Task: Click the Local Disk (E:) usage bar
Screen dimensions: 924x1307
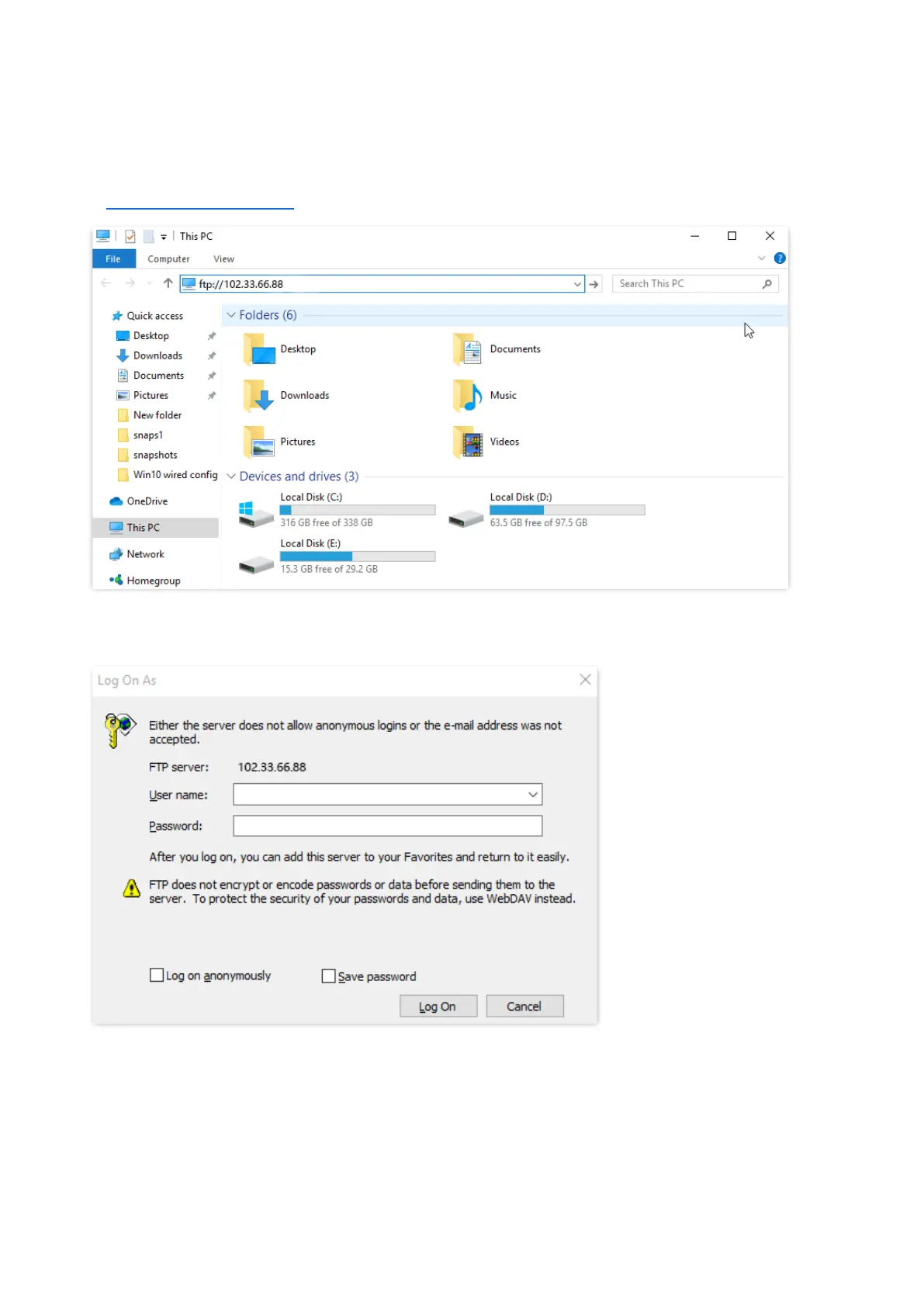Action: (358, 557)
